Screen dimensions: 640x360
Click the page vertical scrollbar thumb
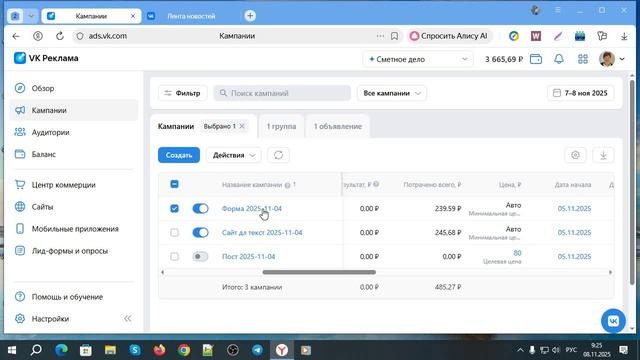point(632,182)
